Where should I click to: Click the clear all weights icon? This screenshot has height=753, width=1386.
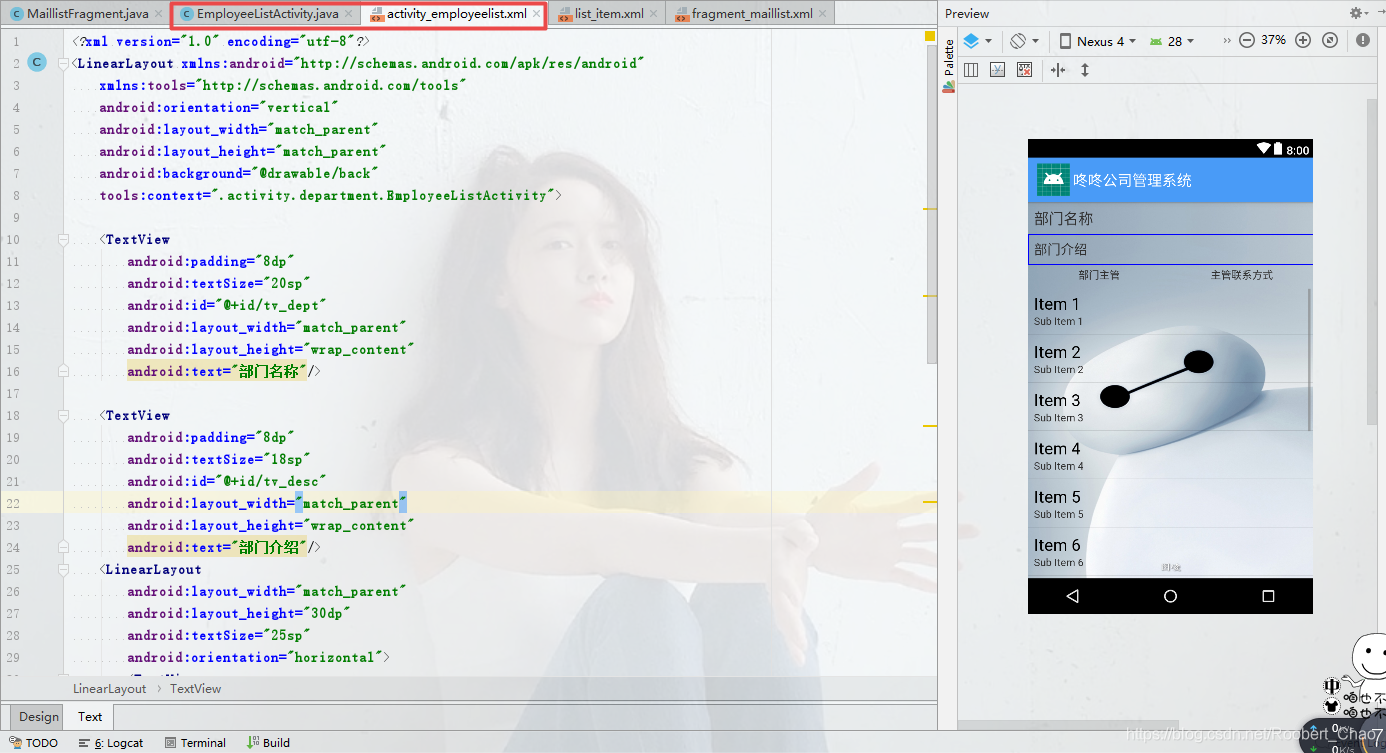(1024, 70)
